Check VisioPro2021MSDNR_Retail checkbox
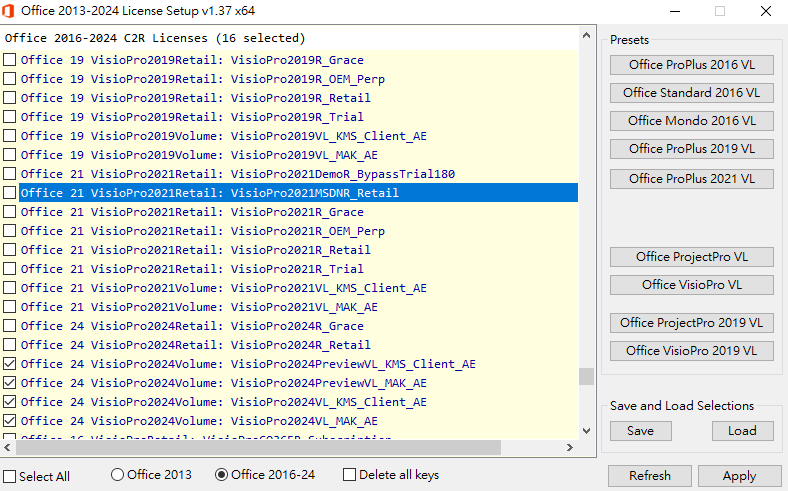 pyautogui.click(x=10, y=193)
